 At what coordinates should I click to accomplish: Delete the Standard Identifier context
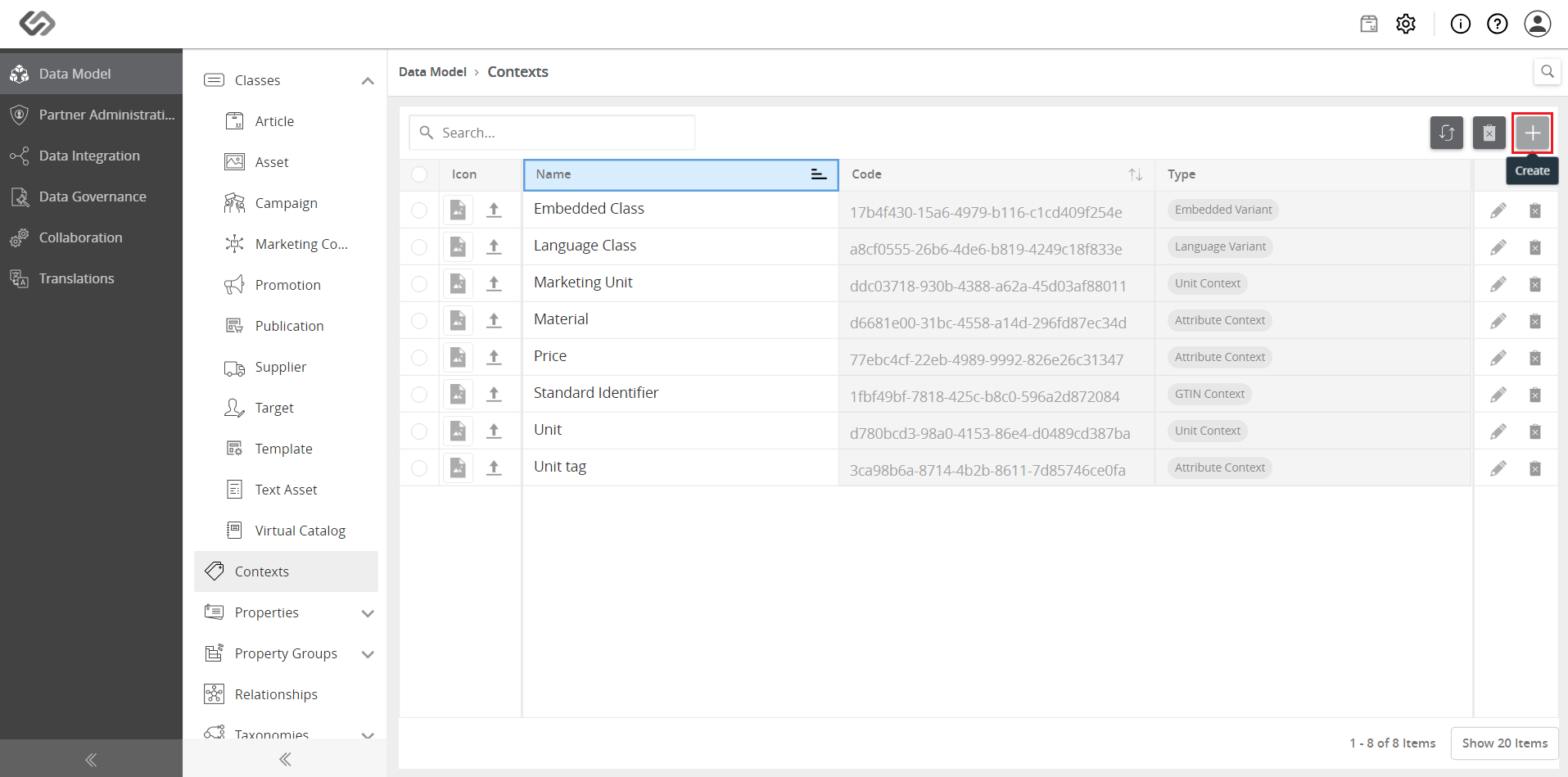pyautogui.click(x=1535, y=395)
